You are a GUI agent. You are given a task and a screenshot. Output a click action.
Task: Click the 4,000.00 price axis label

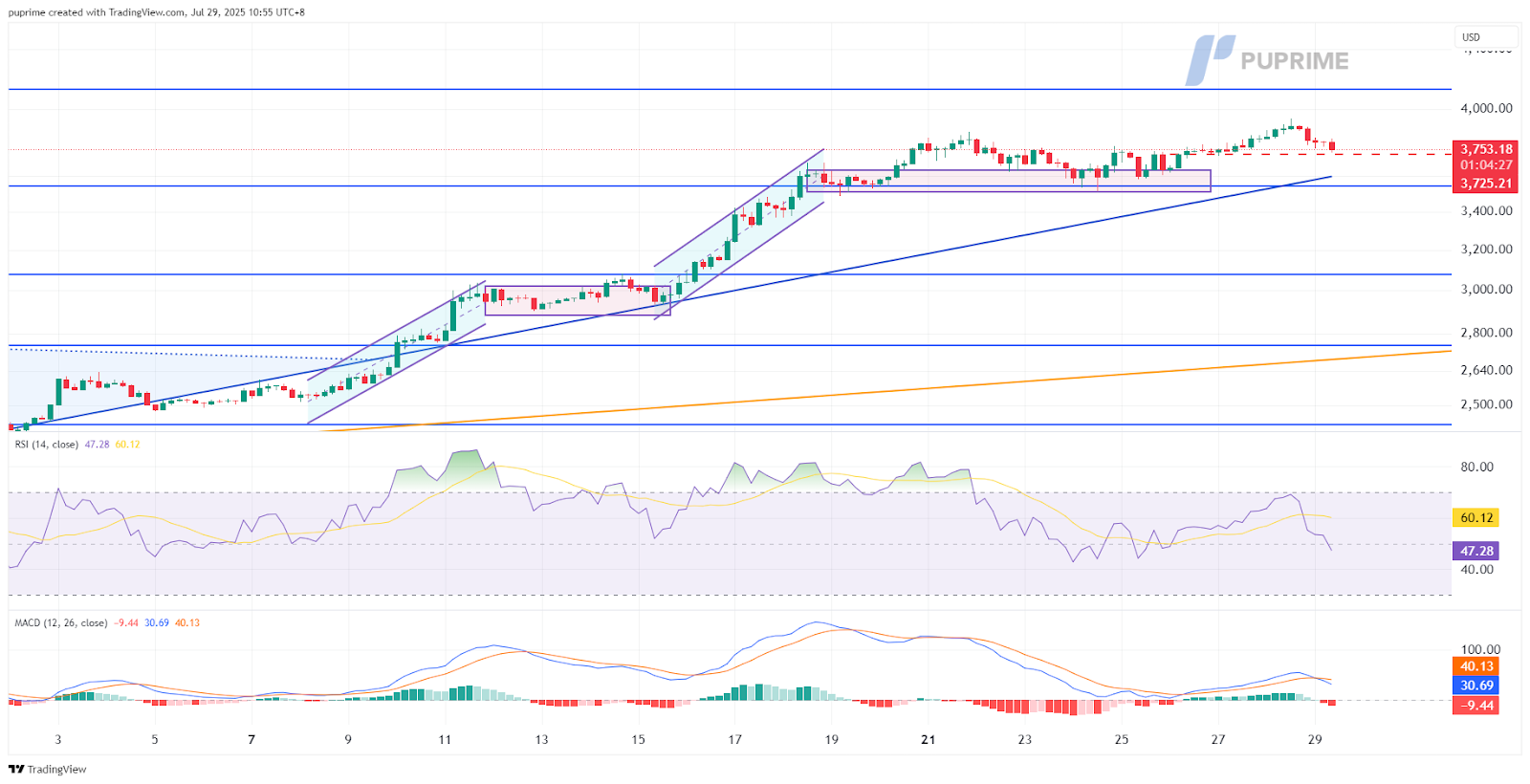[x=1486, y=108]
